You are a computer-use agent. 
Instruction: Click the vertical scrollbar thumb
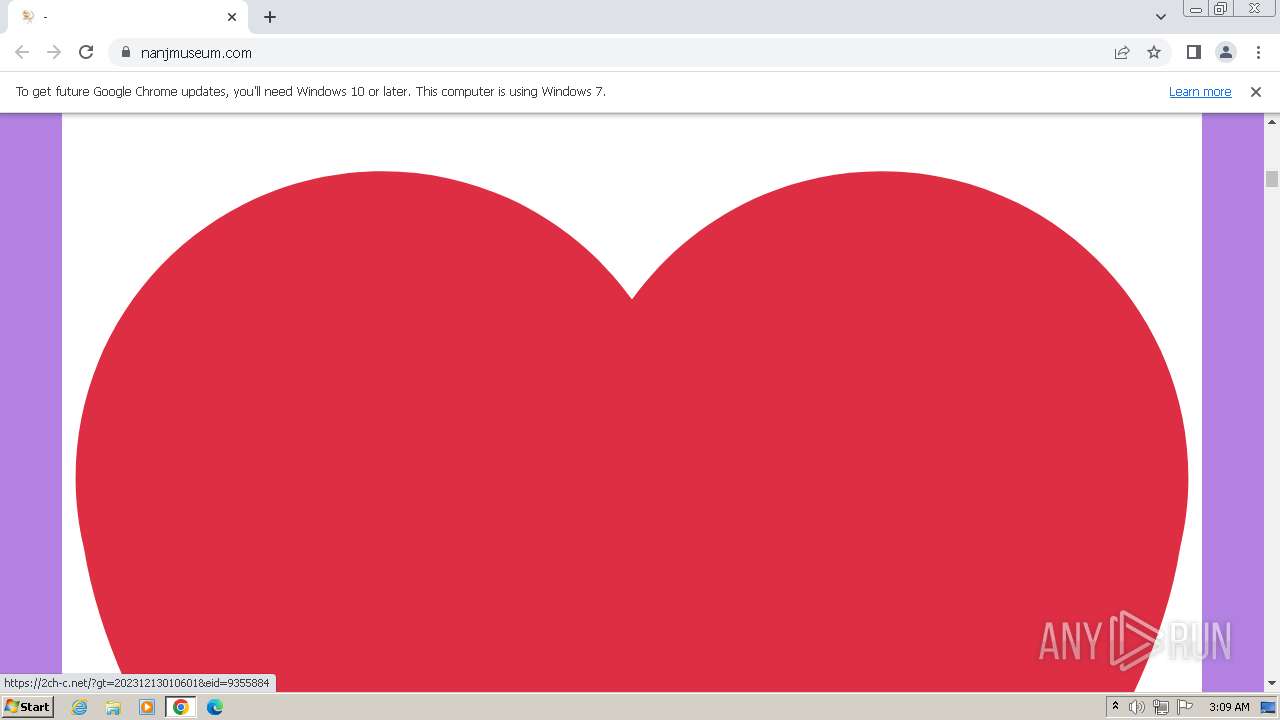(x=1272, y=179)
